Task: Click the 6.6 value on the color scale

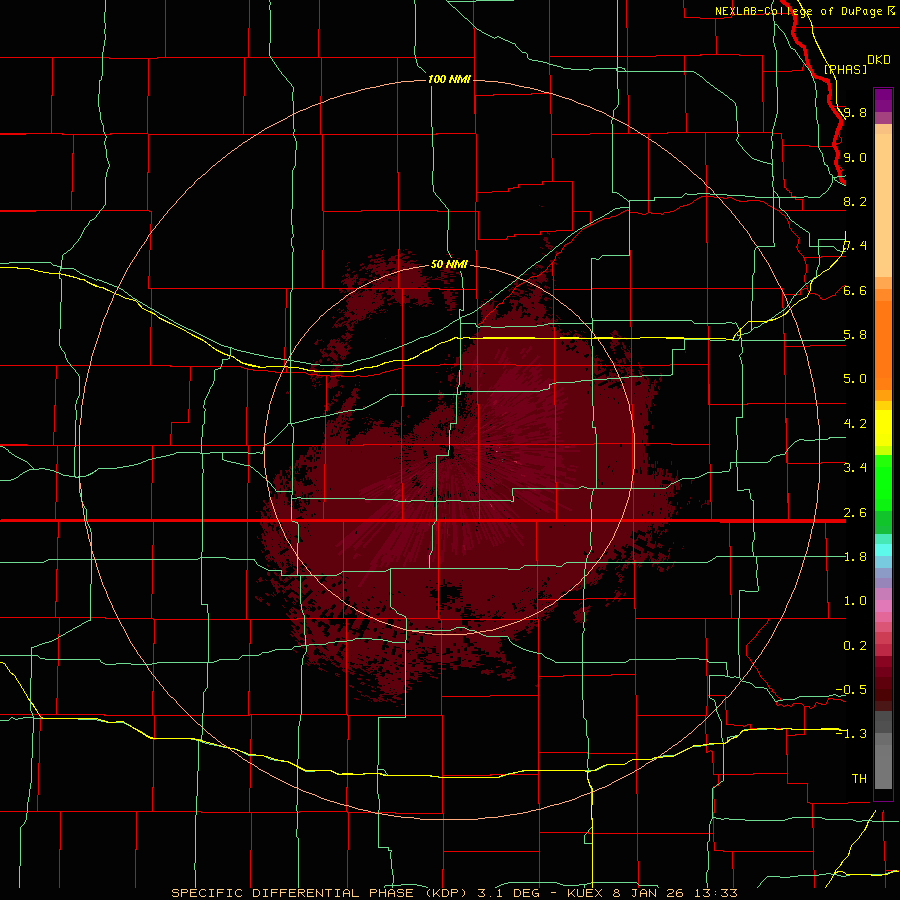Action: click(x=855, y=290)
